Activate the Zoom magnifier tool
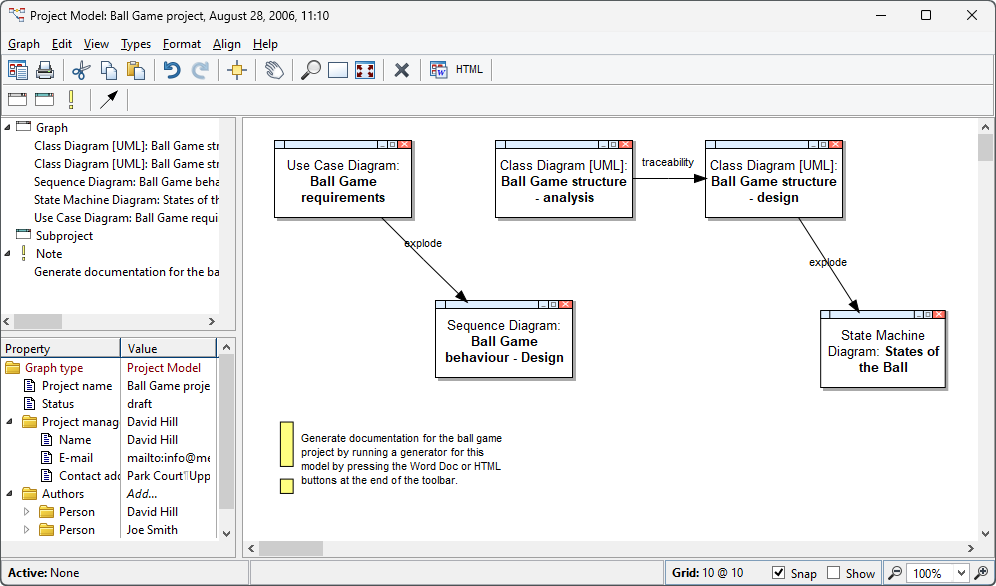The height and width of the screenshot is (586, 996). coord(310,70)
